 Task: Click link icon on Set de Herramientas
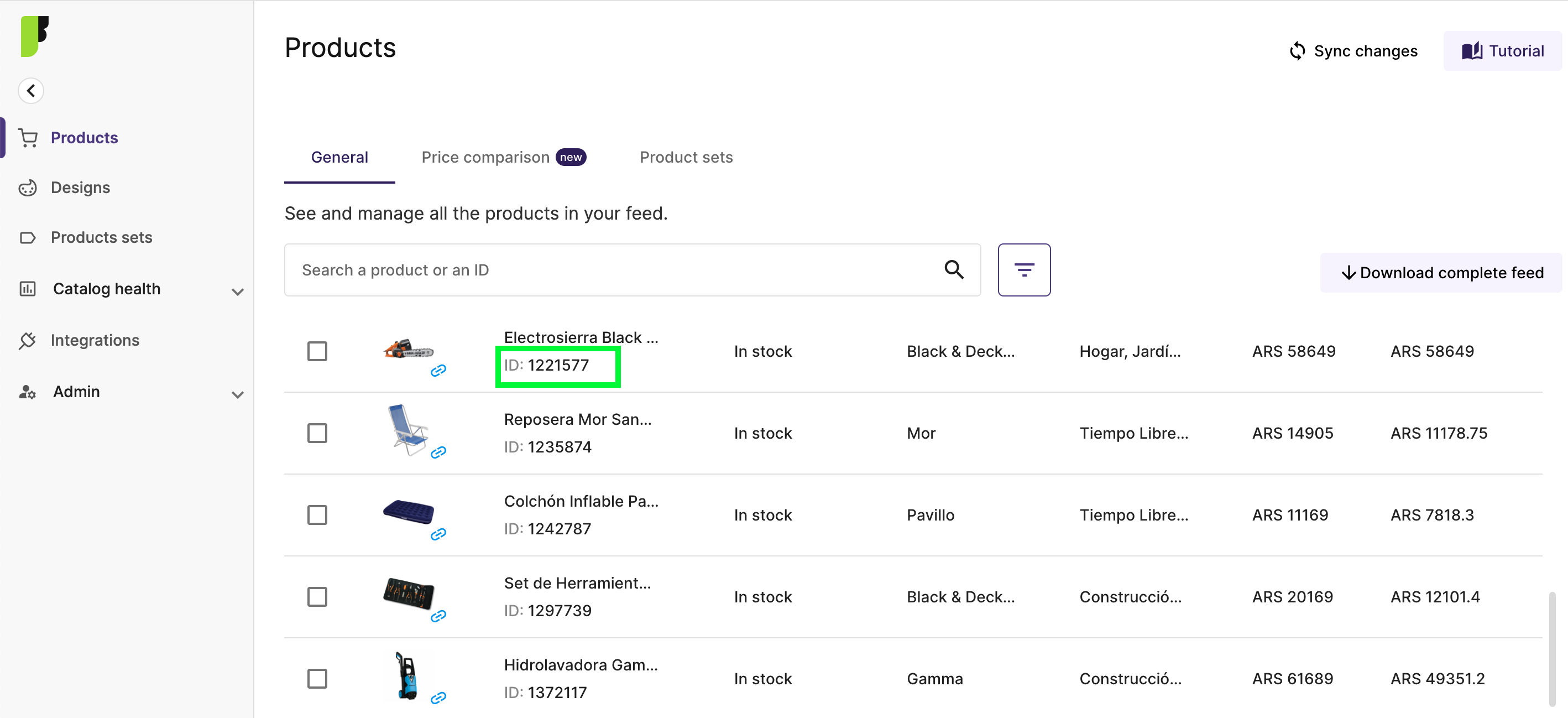click(438, 616)
